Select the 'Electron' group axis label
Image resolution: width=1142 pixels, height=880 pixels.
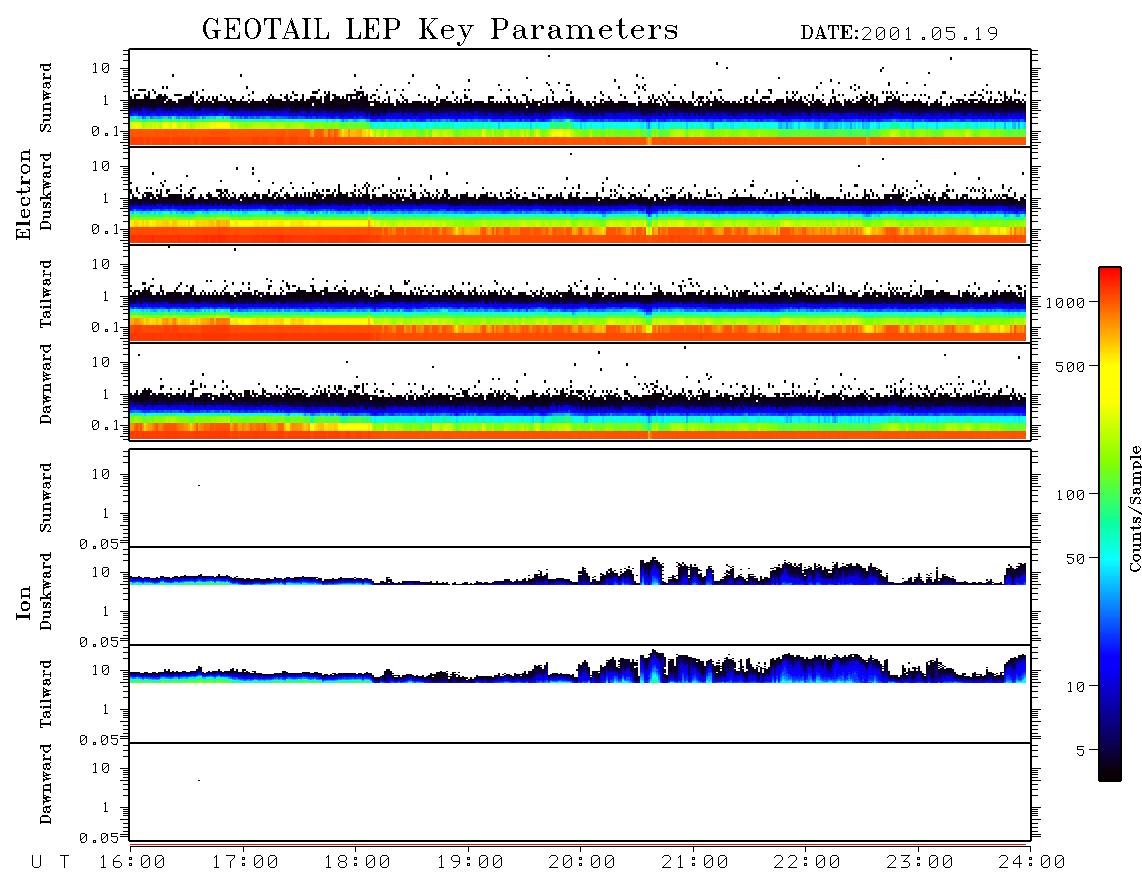tap(24, 195)
